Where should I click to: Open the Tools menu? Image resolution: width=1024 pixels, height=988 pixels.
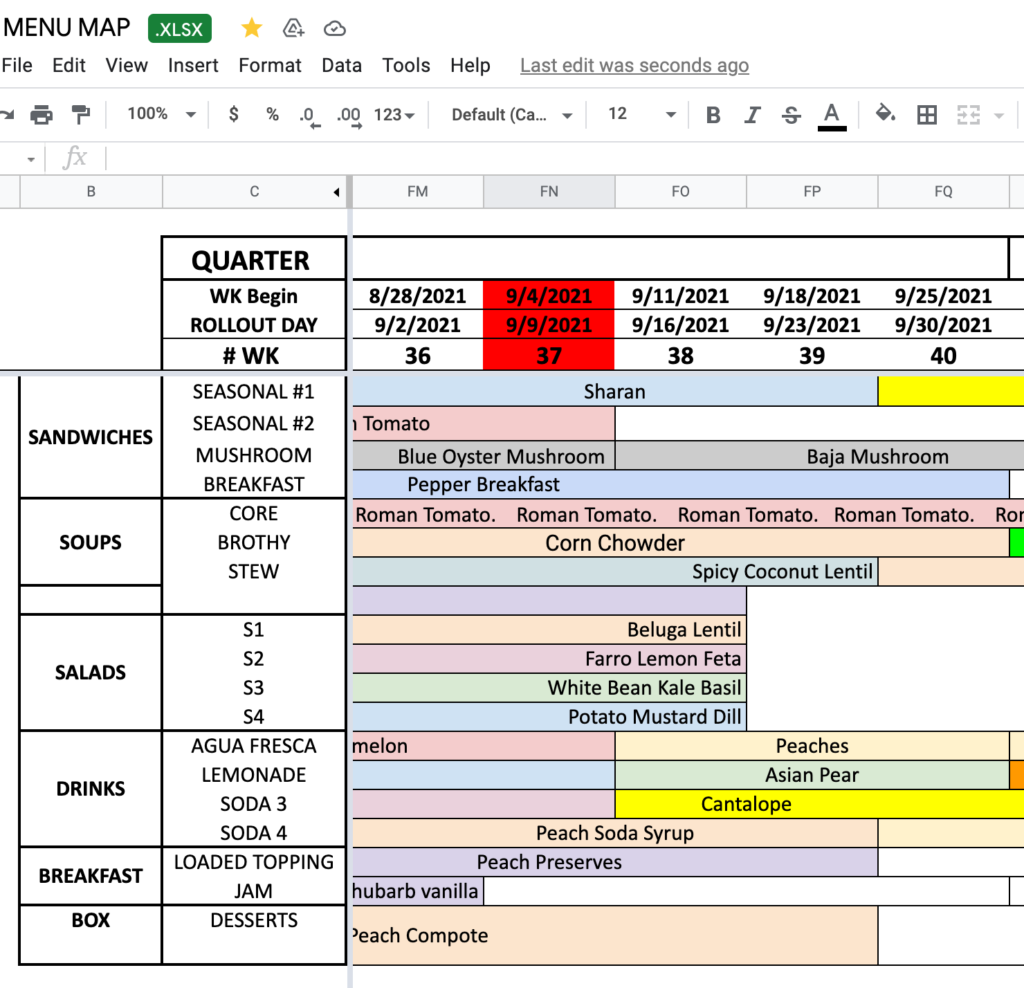click(406, 65)
